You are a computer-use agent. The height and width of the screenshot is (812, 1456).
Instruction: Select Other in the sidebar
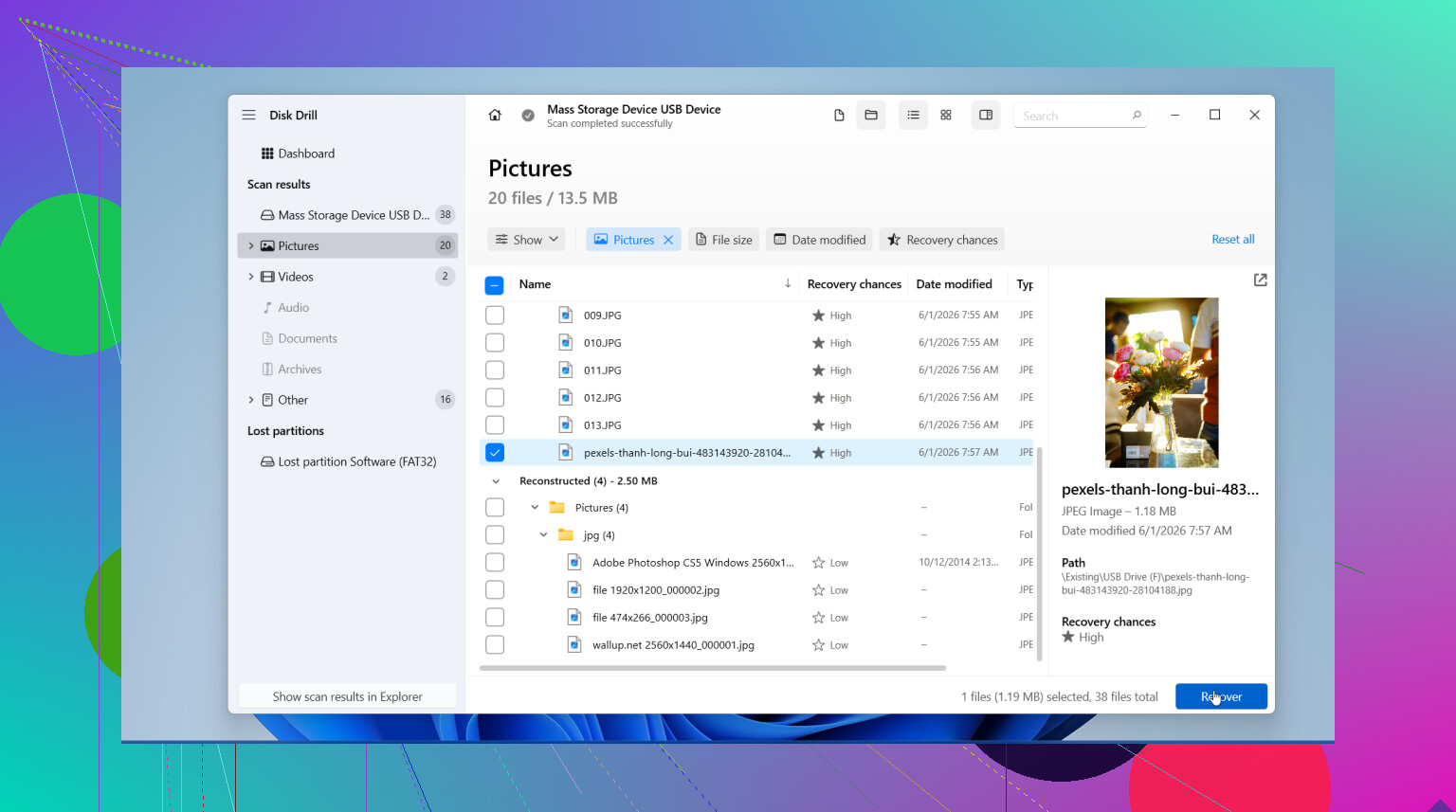[x=347, y=400]
